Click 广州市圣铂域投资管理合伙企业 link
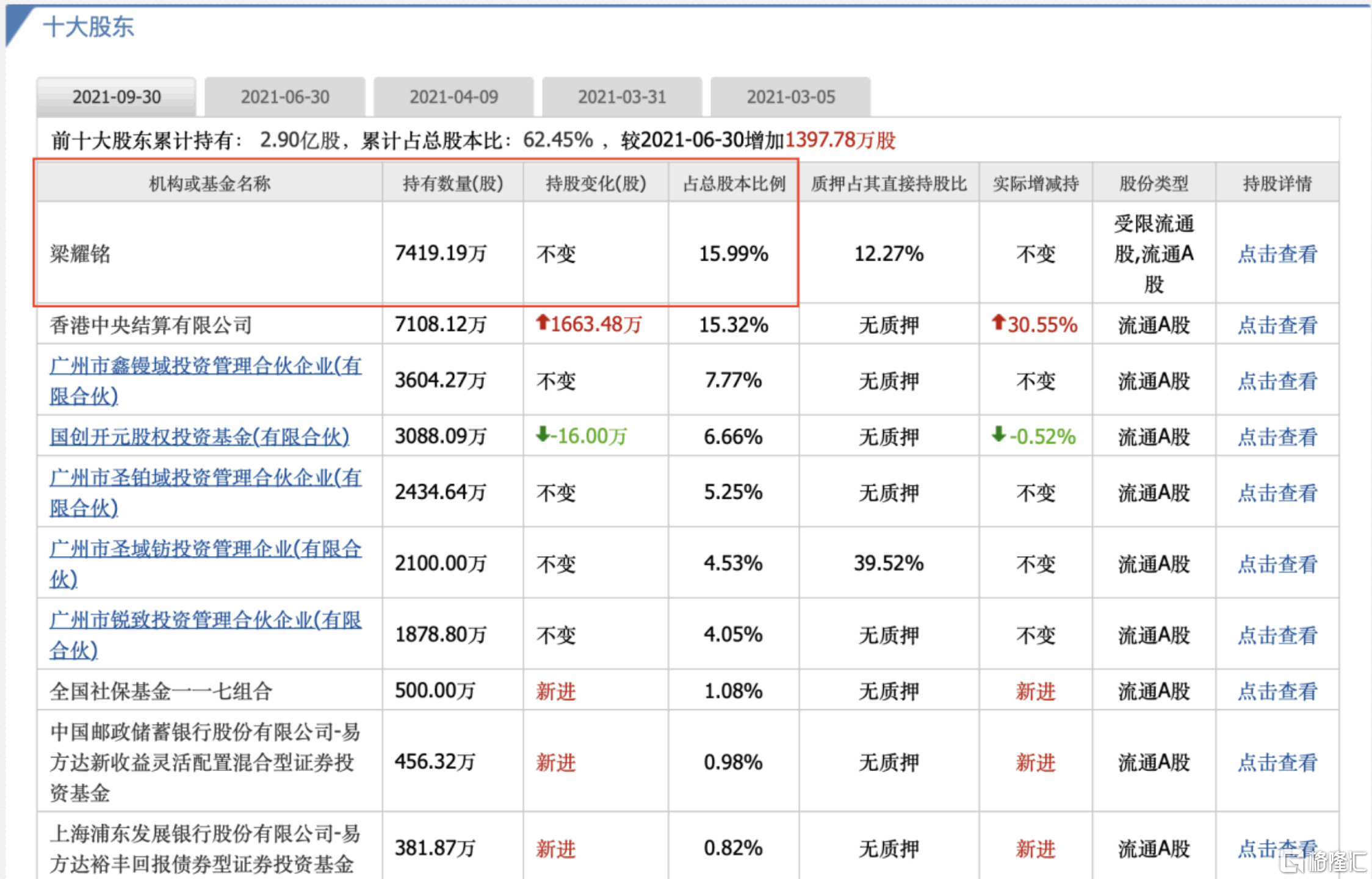The height and width of the screenshot is (879, 1372). click(x=205, y=478)
